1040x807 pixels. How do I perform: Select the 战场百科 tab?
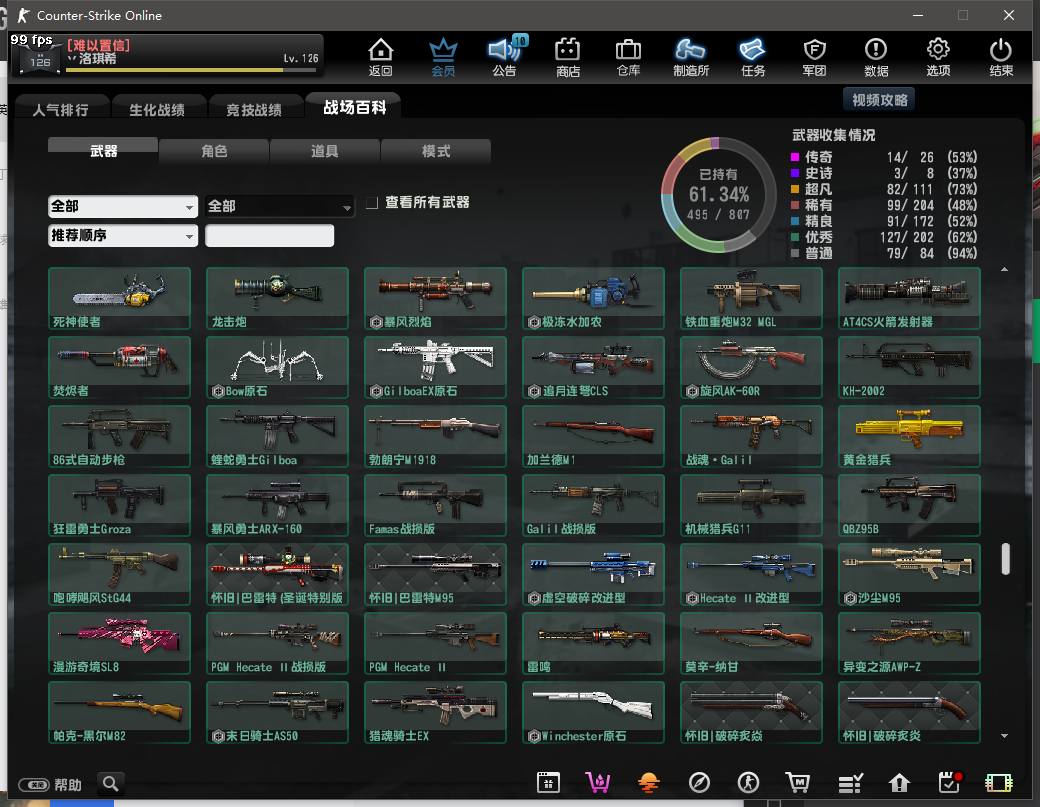coord(355,107)
